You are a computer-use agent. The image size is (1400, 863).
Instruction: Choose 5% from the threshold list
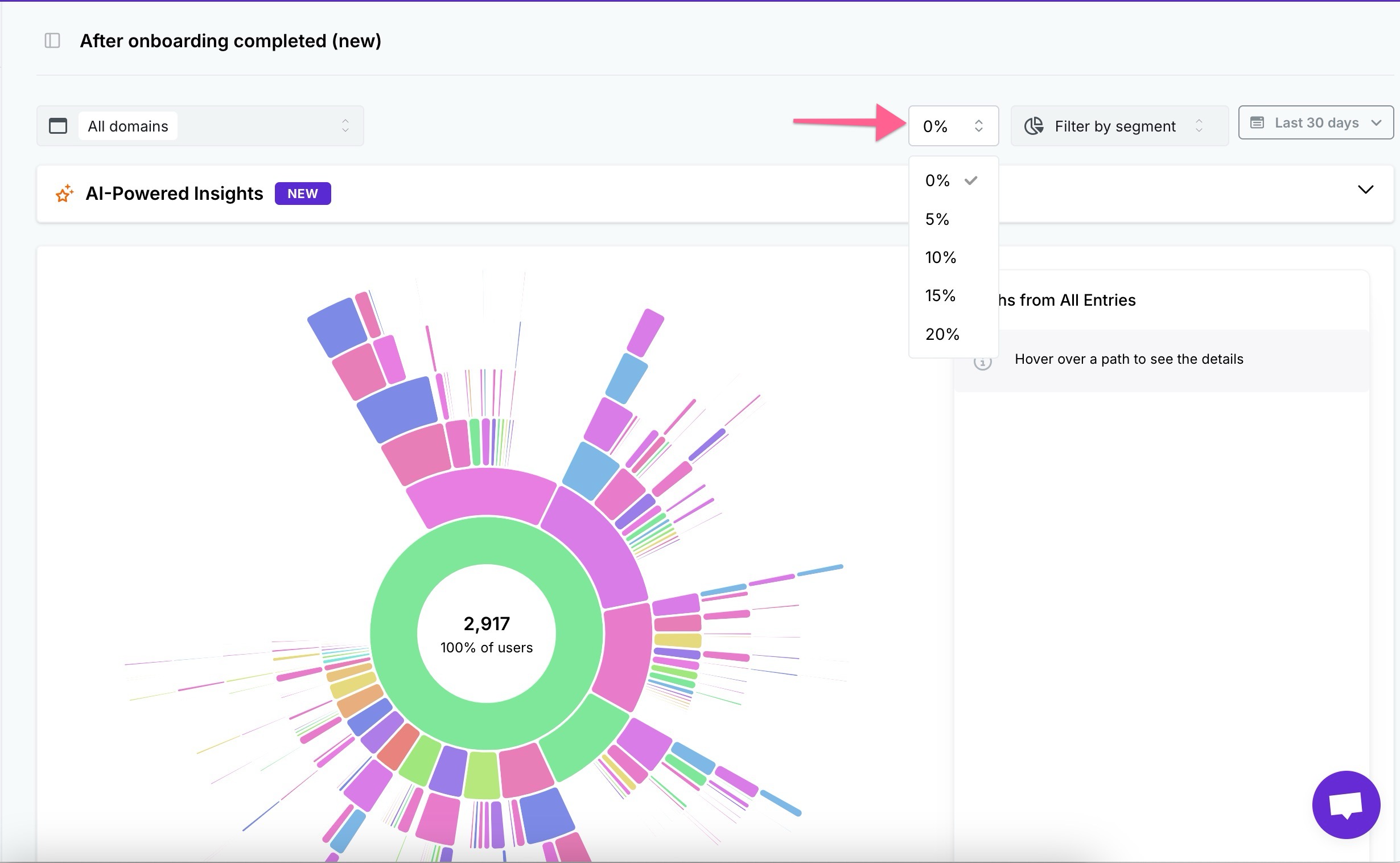[937, 219]
